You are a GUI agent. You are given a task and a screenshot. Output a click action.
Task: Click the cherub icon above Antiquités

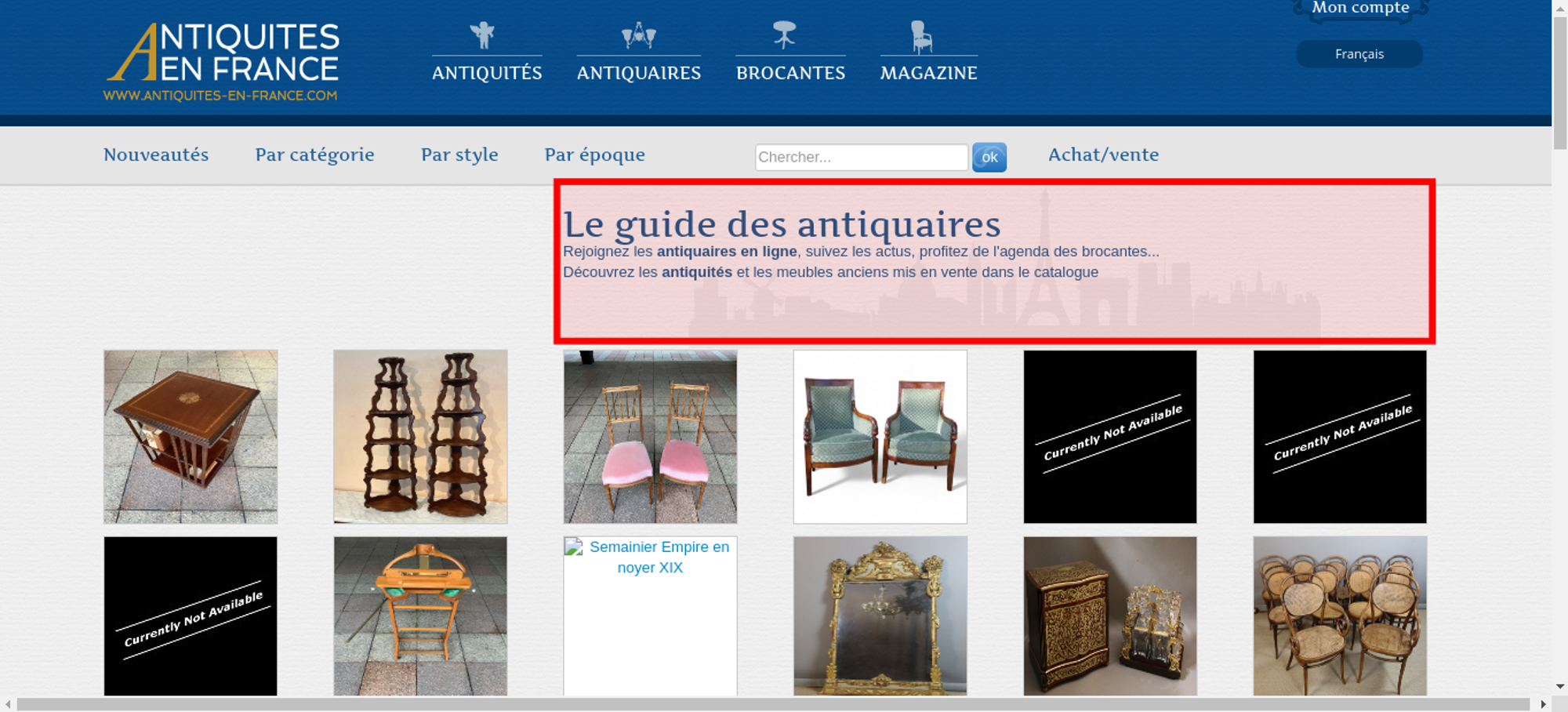(x=482, y=35)
